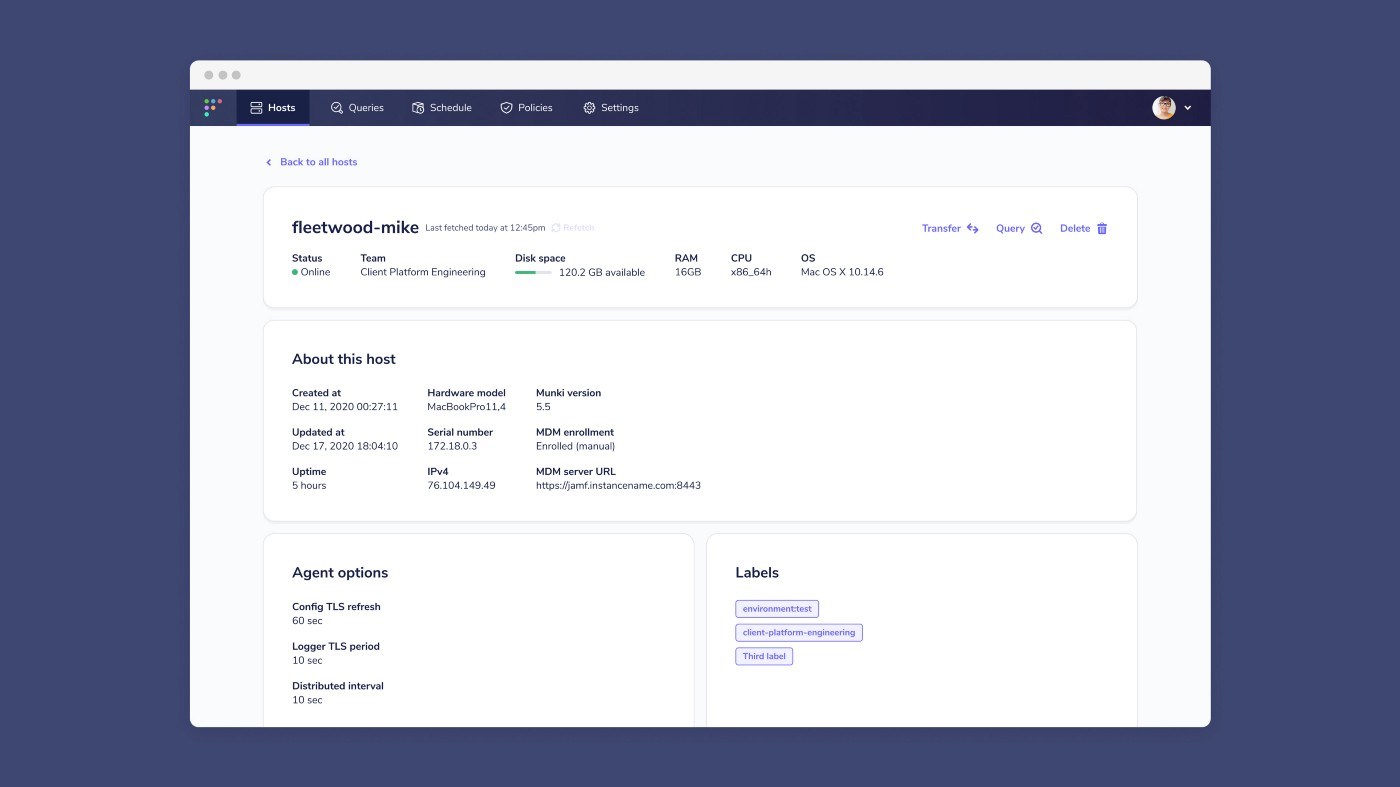
Task: Click the IPv4 value 76.104.149.49
Action: tap(461, 486)
